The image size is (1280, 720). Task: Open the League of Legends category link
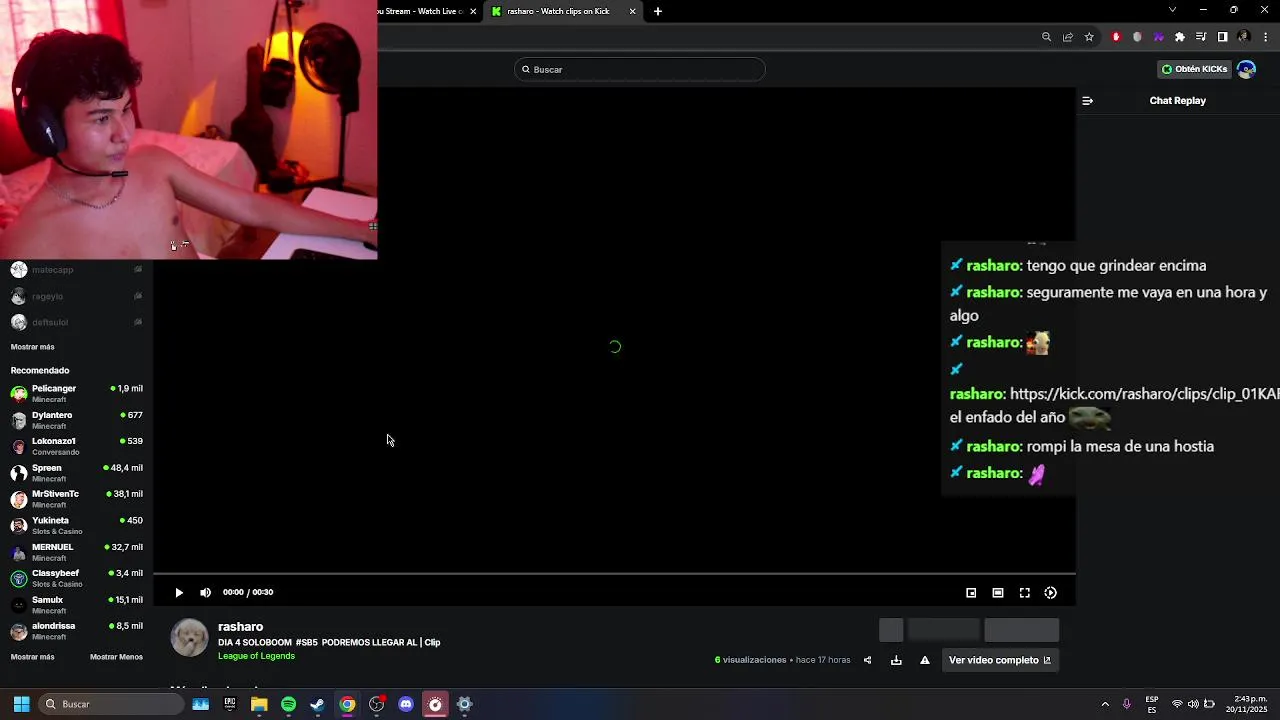[256, 656]
